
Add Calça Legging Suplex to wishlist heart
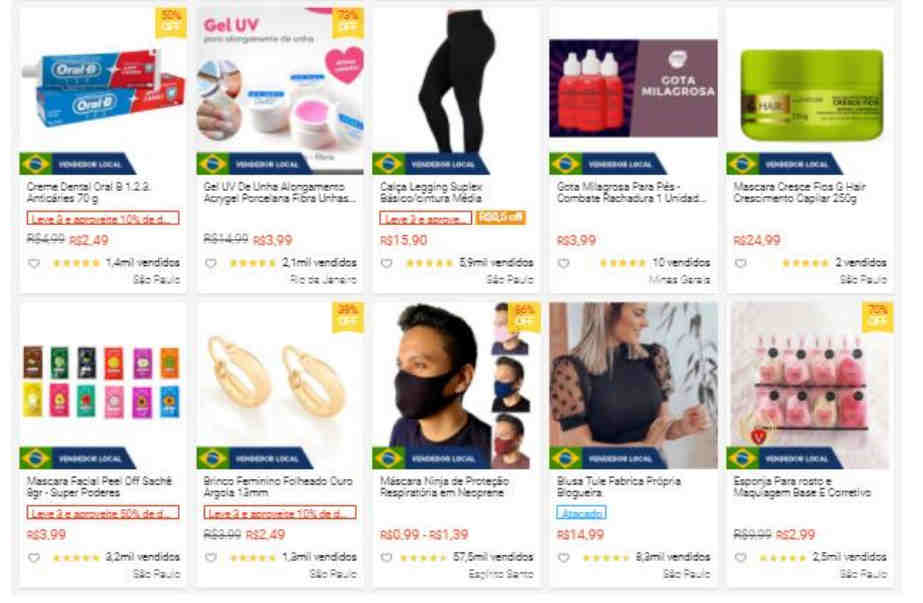[387, 263]
